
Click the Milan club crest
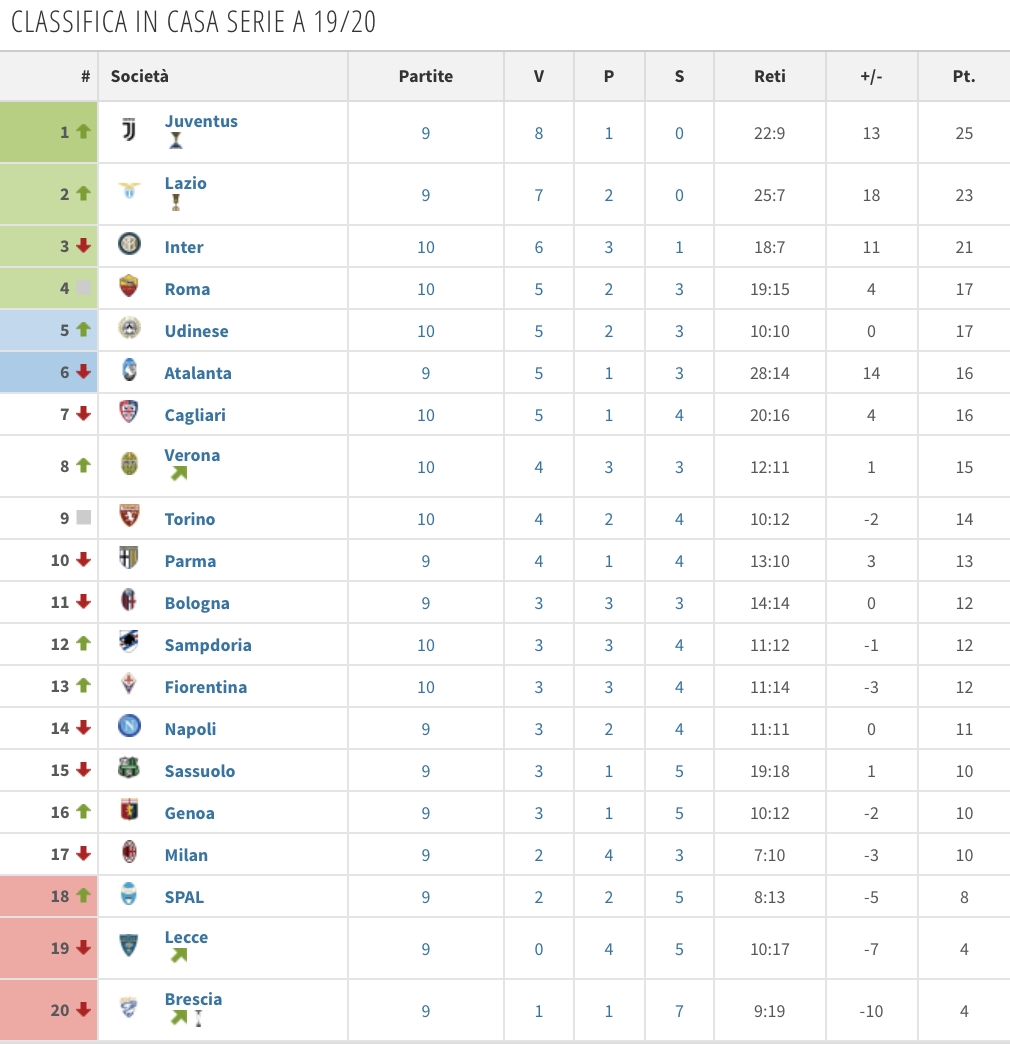pos(129,853)
